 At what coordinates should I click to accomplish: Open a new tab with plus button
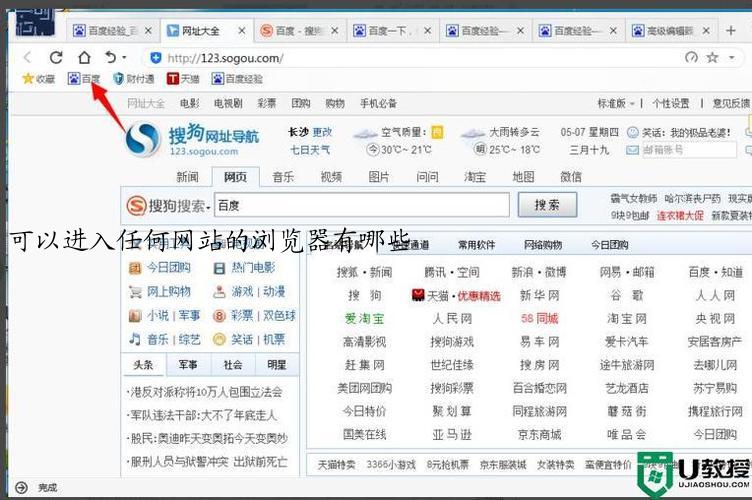(730, 31)
